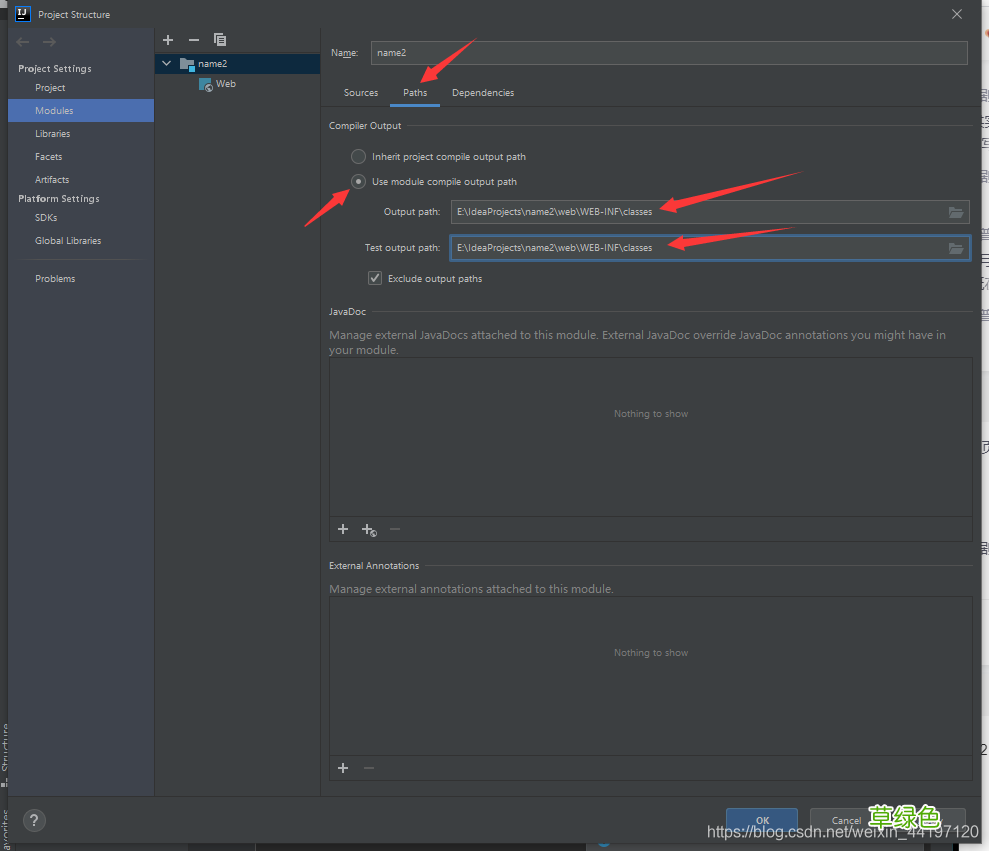989x851 pixels.
Task: Select Inherit project compile output path
Action: coord(358,157)
